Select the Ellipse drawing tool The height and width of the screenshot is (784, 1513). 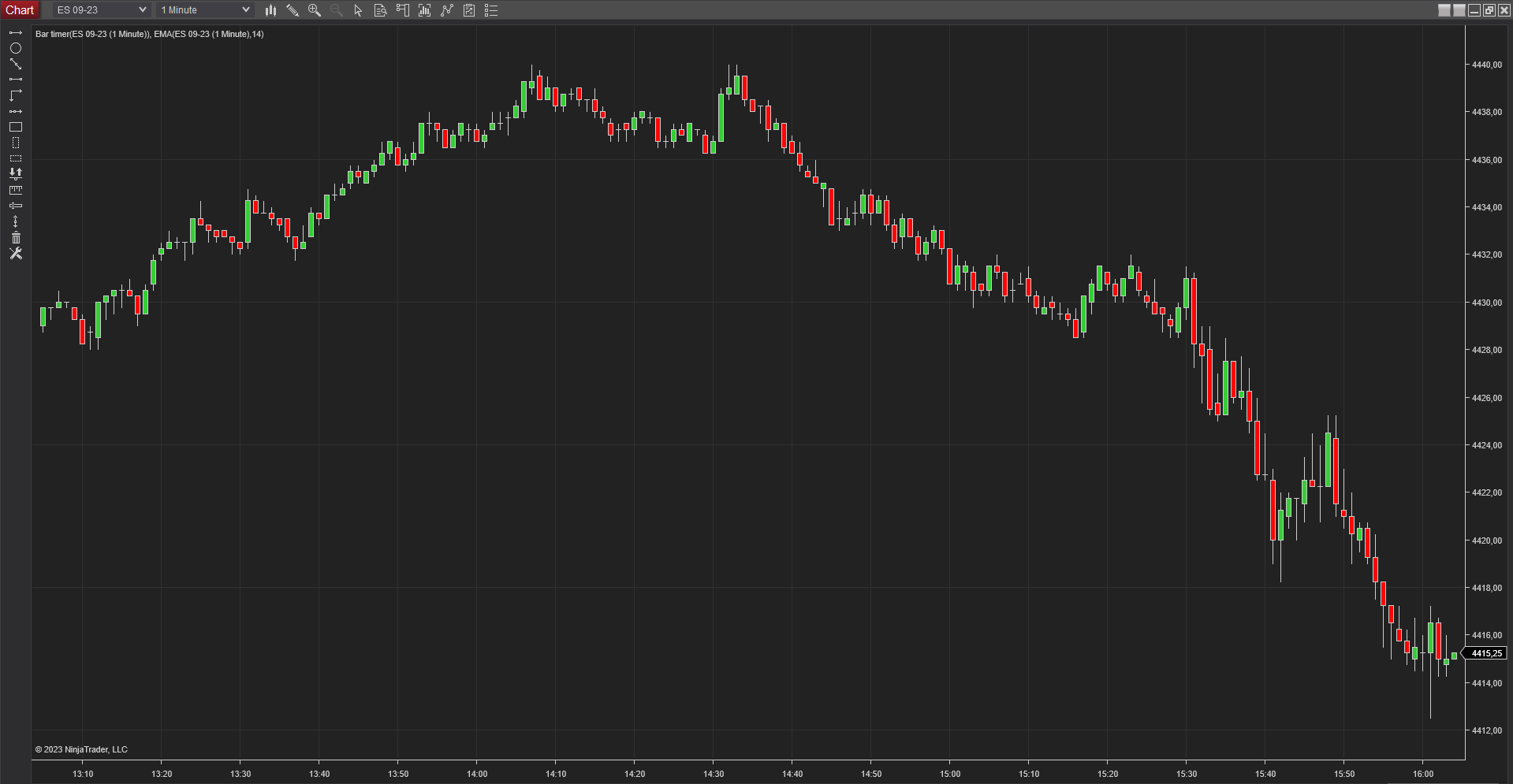coord(15,48)
